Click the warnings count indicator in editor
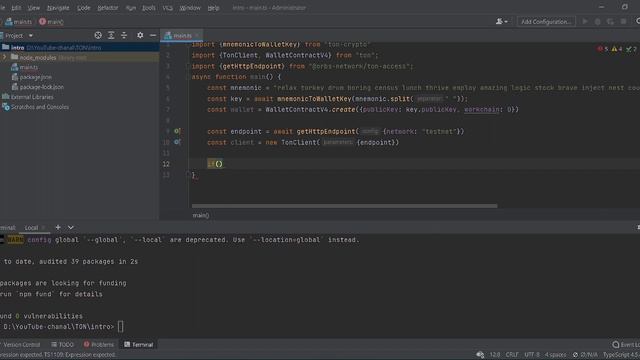This screenshot has width=640, height=360. pos(617,49)
